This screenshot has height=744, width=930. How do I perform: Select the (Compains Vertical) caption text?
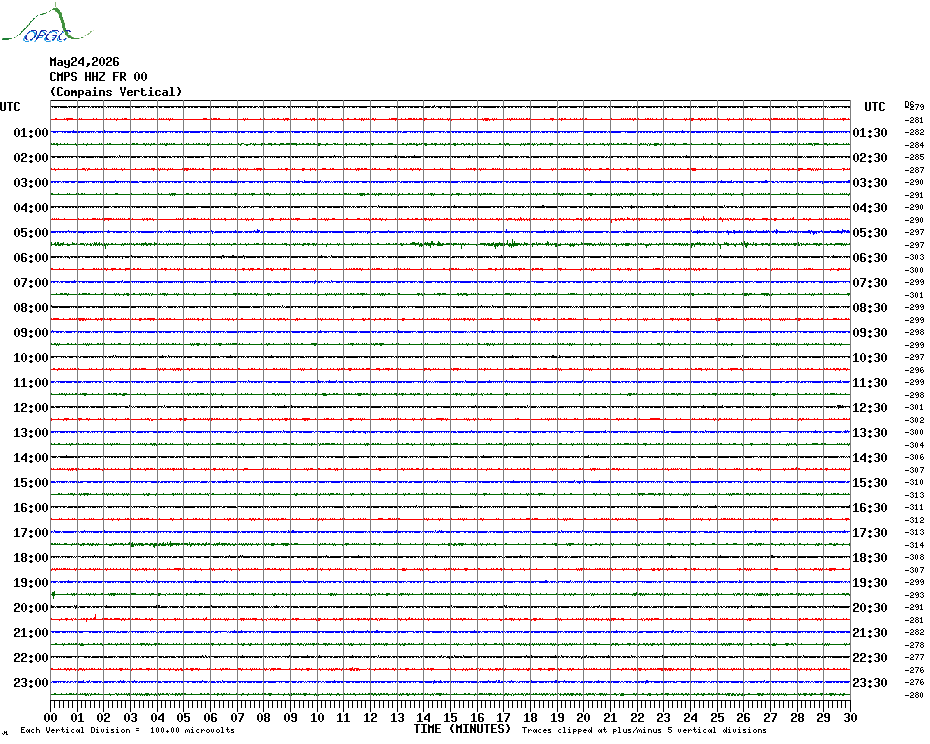point(116,92)
